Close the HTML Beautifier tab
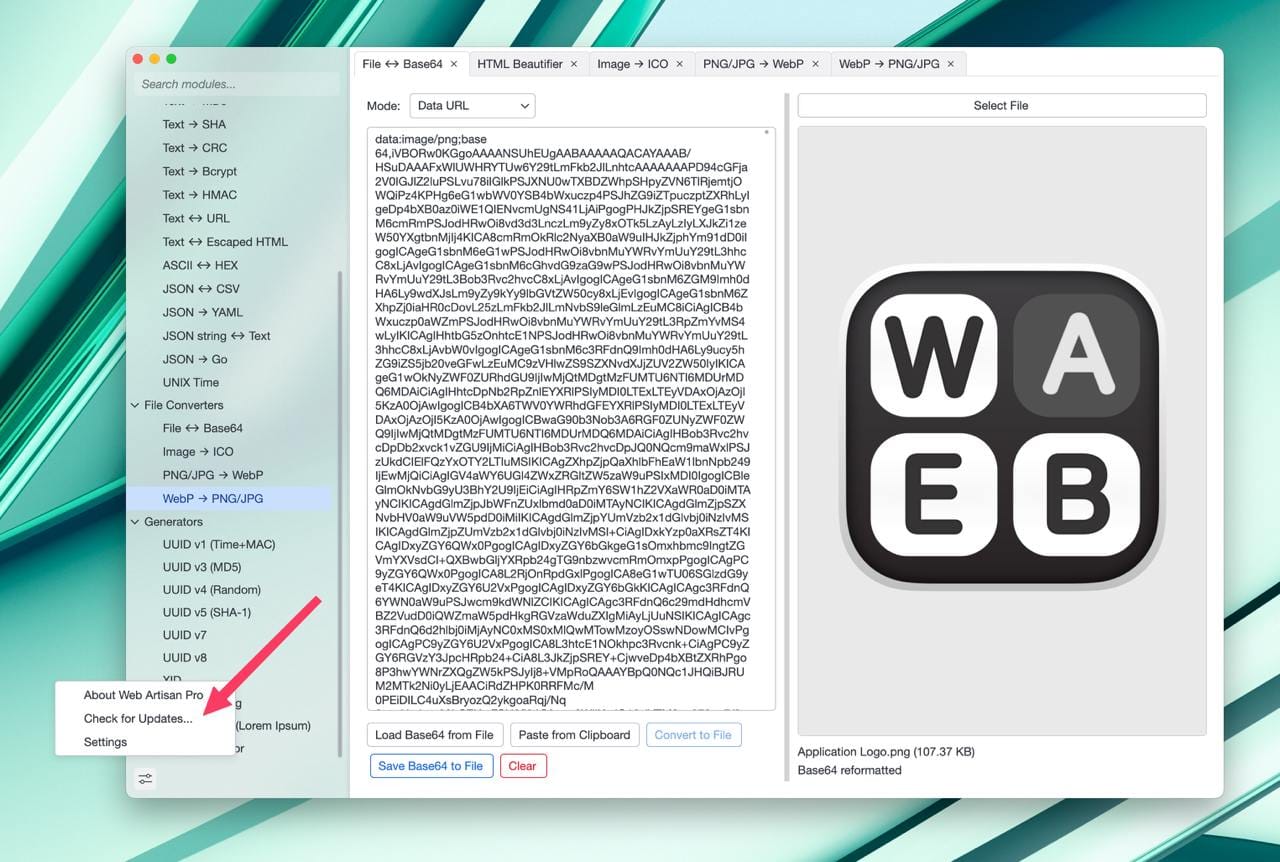1280x862 pixels. coord(574,64)
